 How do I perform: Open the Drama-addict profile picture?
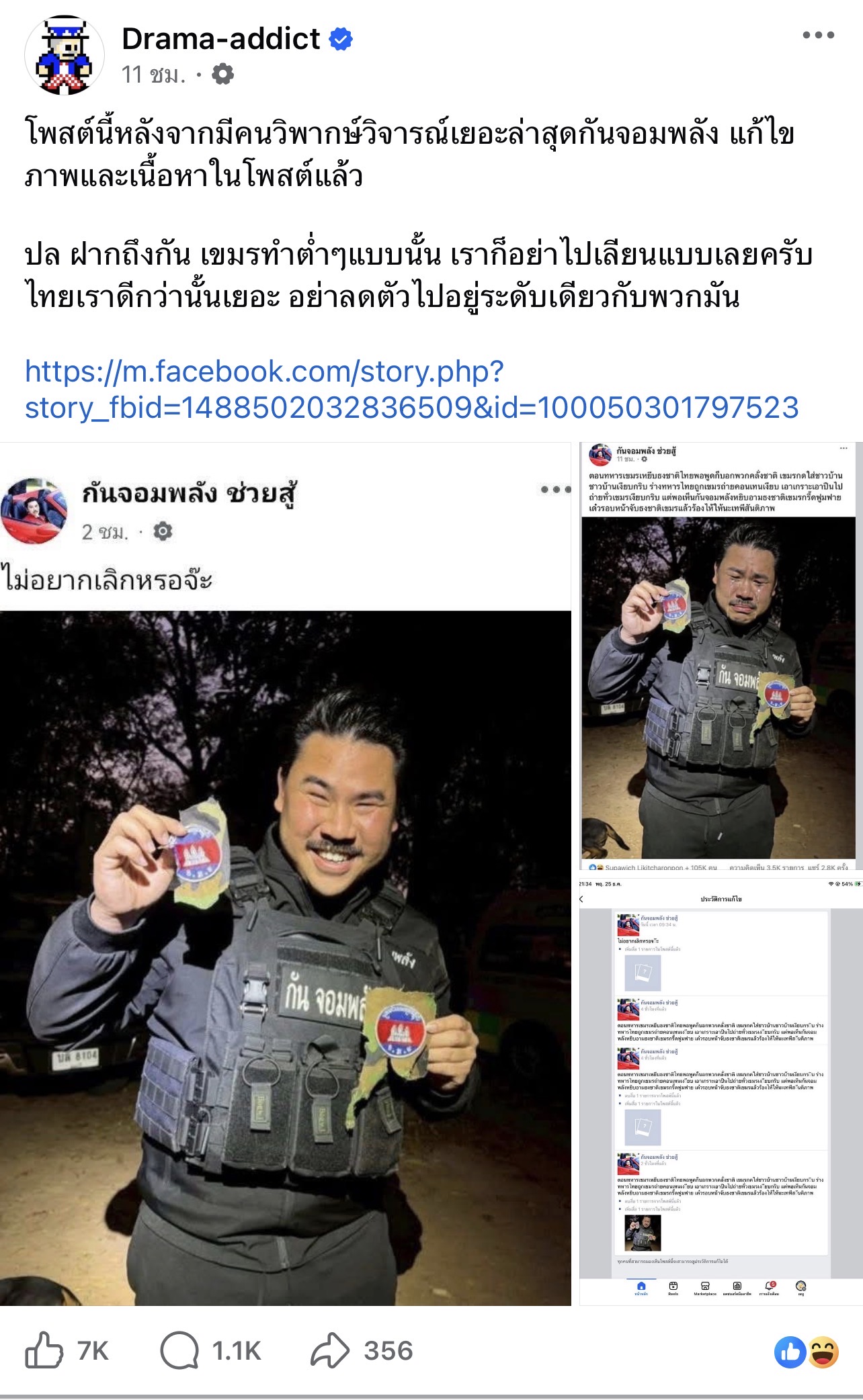[x=65, y=55]
